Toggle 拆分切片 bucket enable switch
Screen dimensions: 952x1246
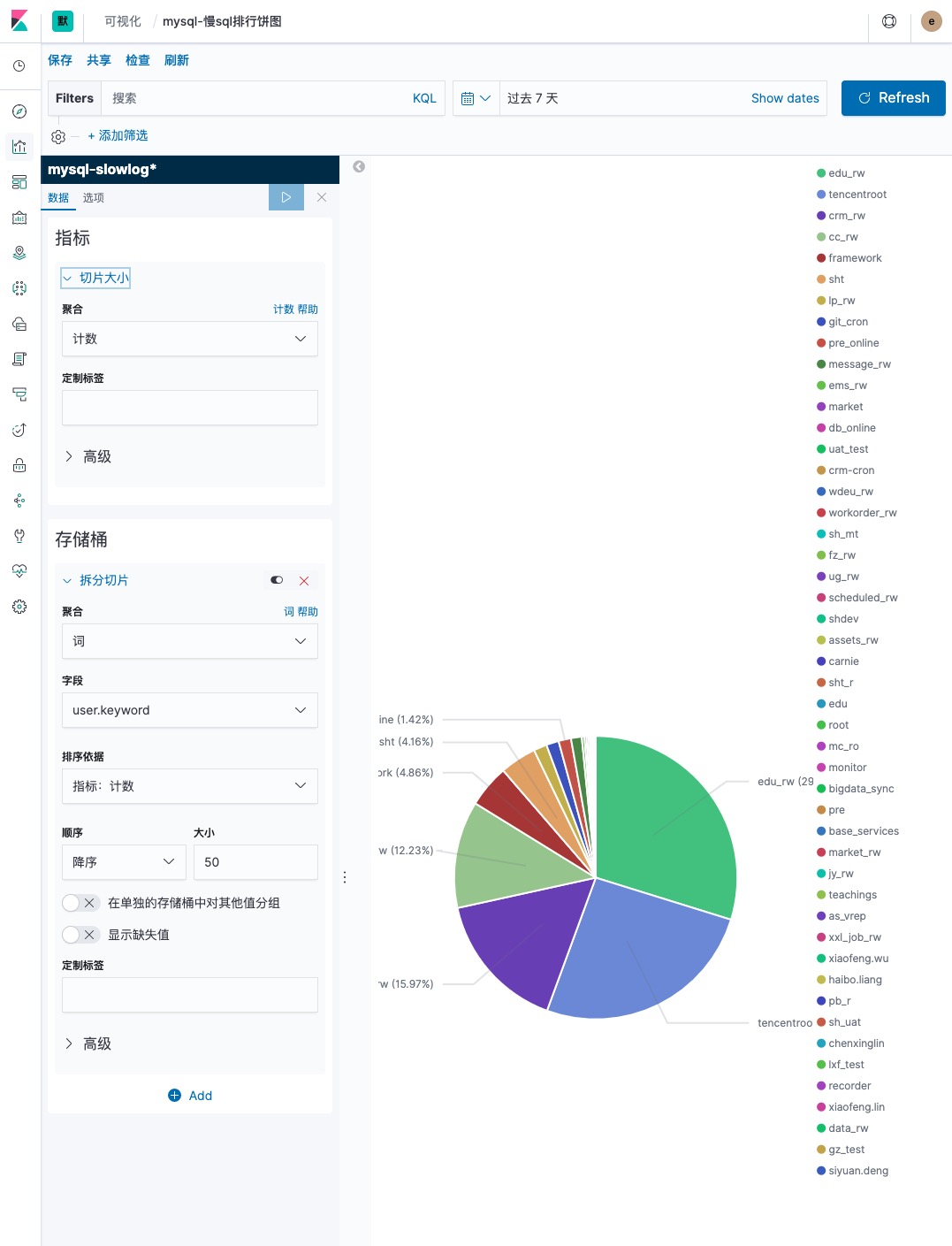click(277, 580)
